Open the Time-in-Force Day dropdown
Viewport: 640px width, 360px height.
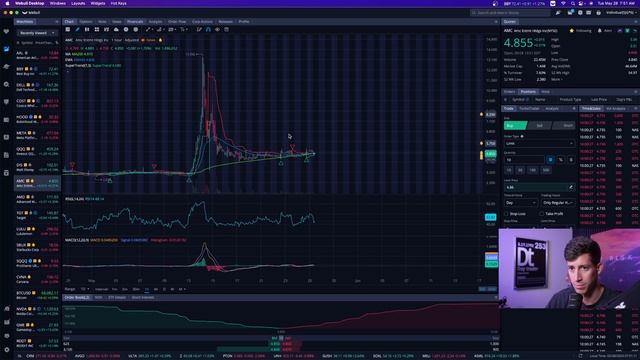521,202
